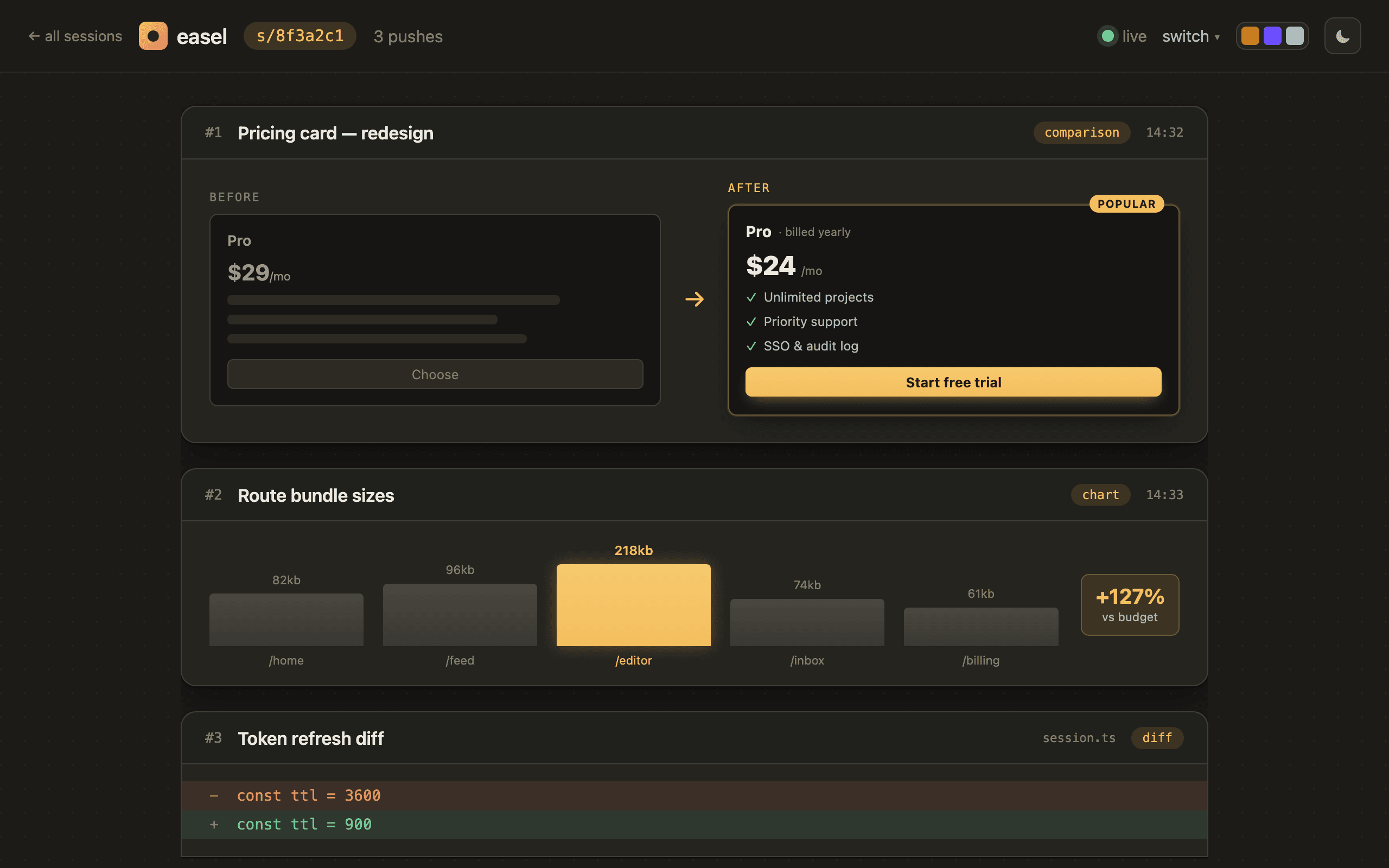Click the /editor axis label

pyautogui.click(x=634, y=661)
